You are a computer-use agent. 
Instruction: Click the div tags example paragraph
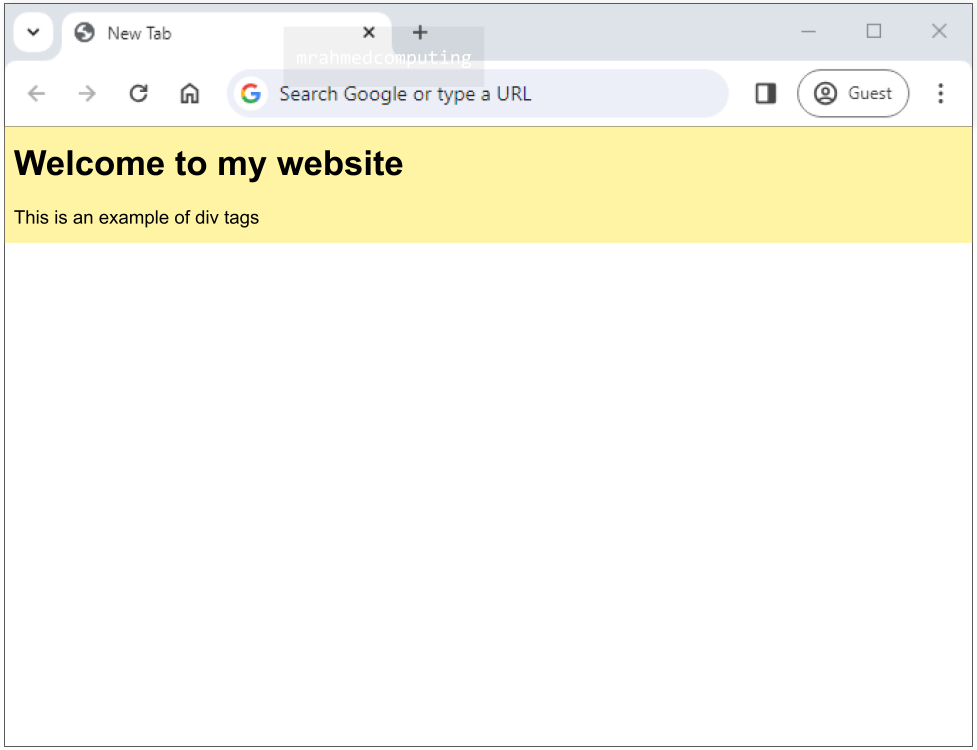point(136,217)
